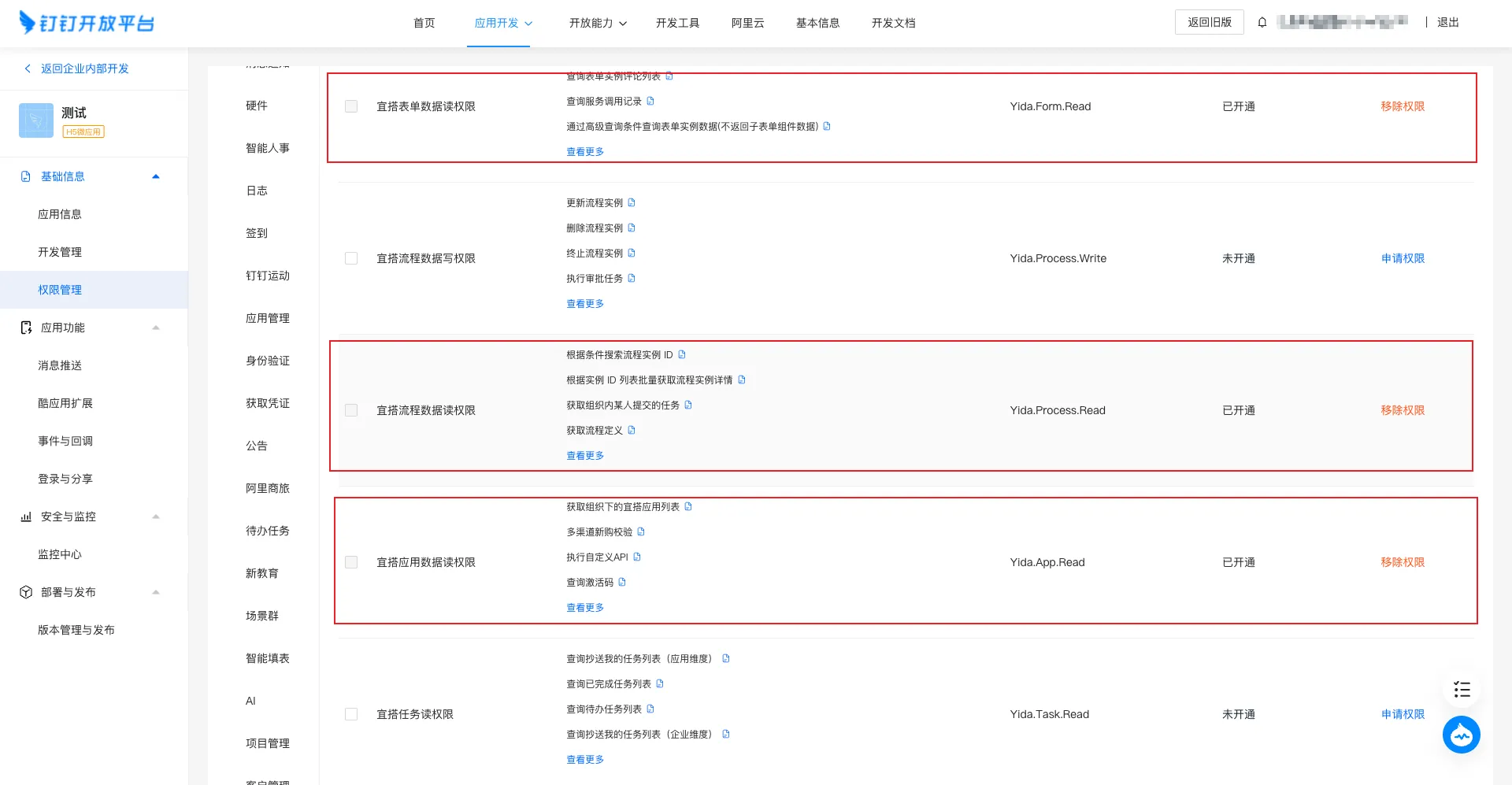Screen dimensions: 1512x785
Task: Click the DingTalk open platform logo
Action: point(87,23)
